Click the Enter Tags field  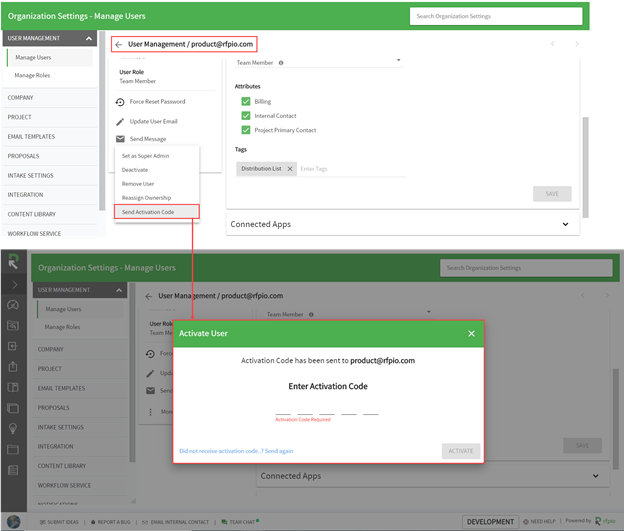(350, 169)
